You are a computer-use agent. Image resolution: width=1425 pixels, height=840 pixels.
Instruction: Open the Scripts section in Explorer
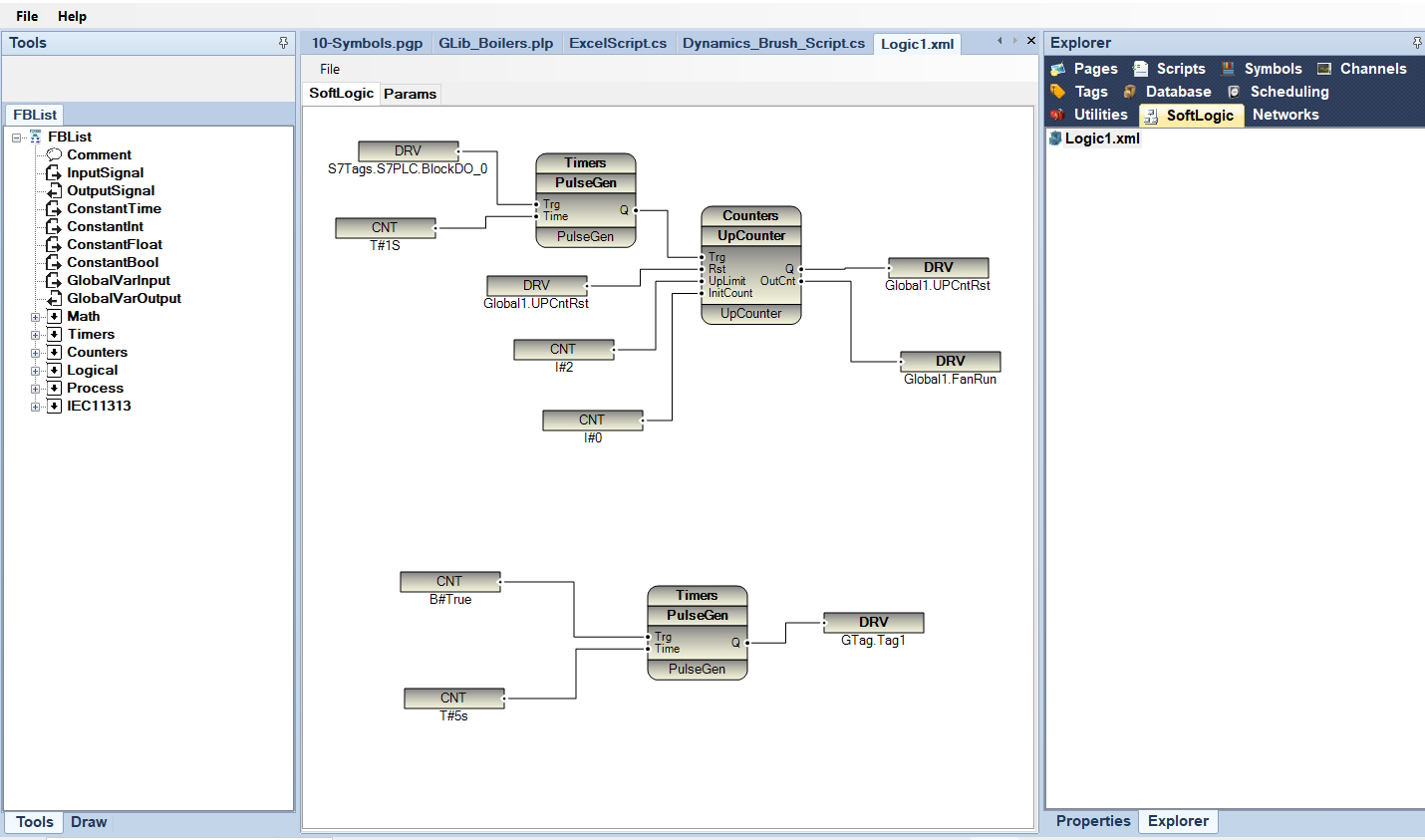pos(1180,69)
